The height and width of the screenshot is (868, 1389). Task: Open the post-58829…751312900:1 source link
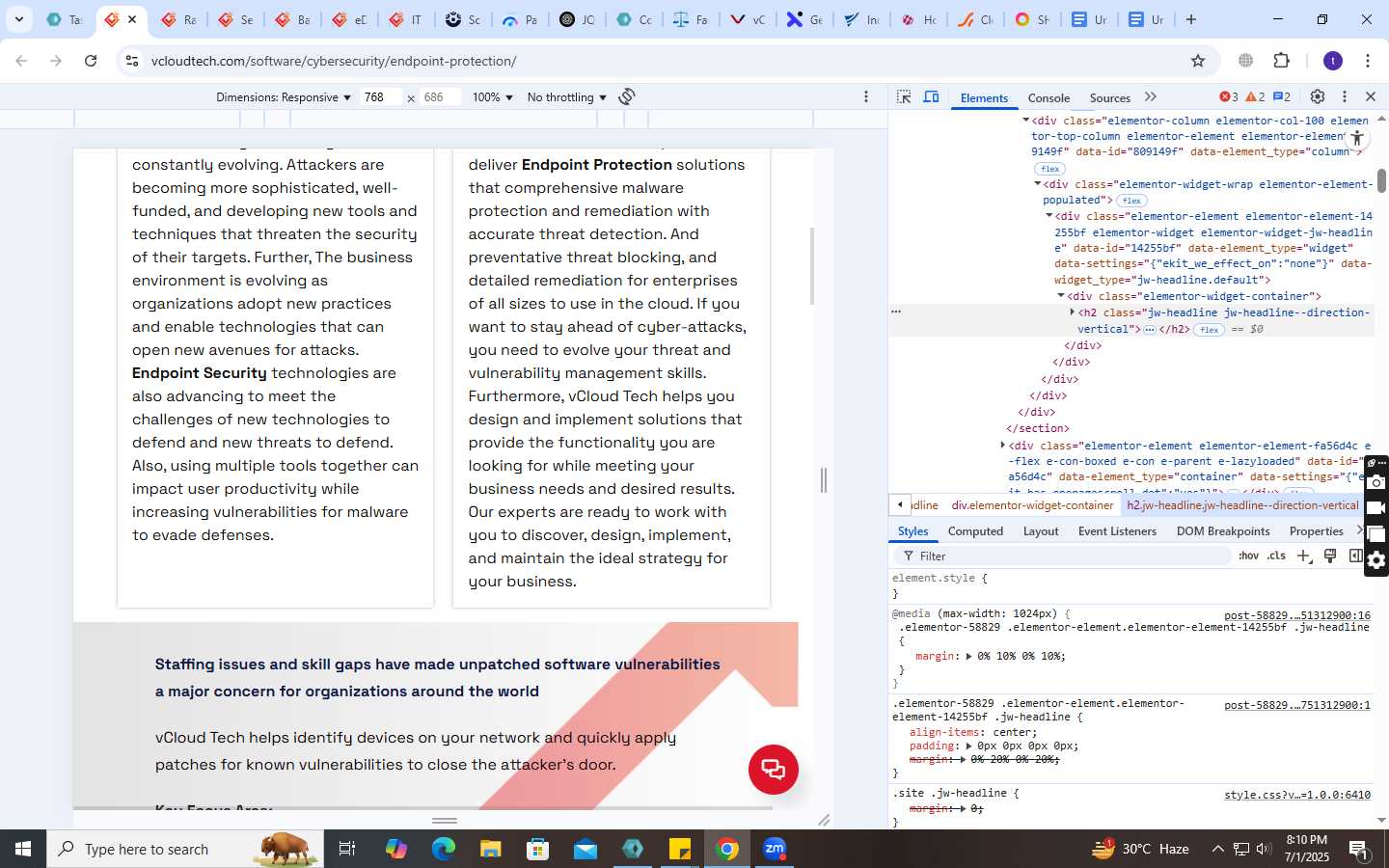pyautogui.click(x=1297, y=705)
